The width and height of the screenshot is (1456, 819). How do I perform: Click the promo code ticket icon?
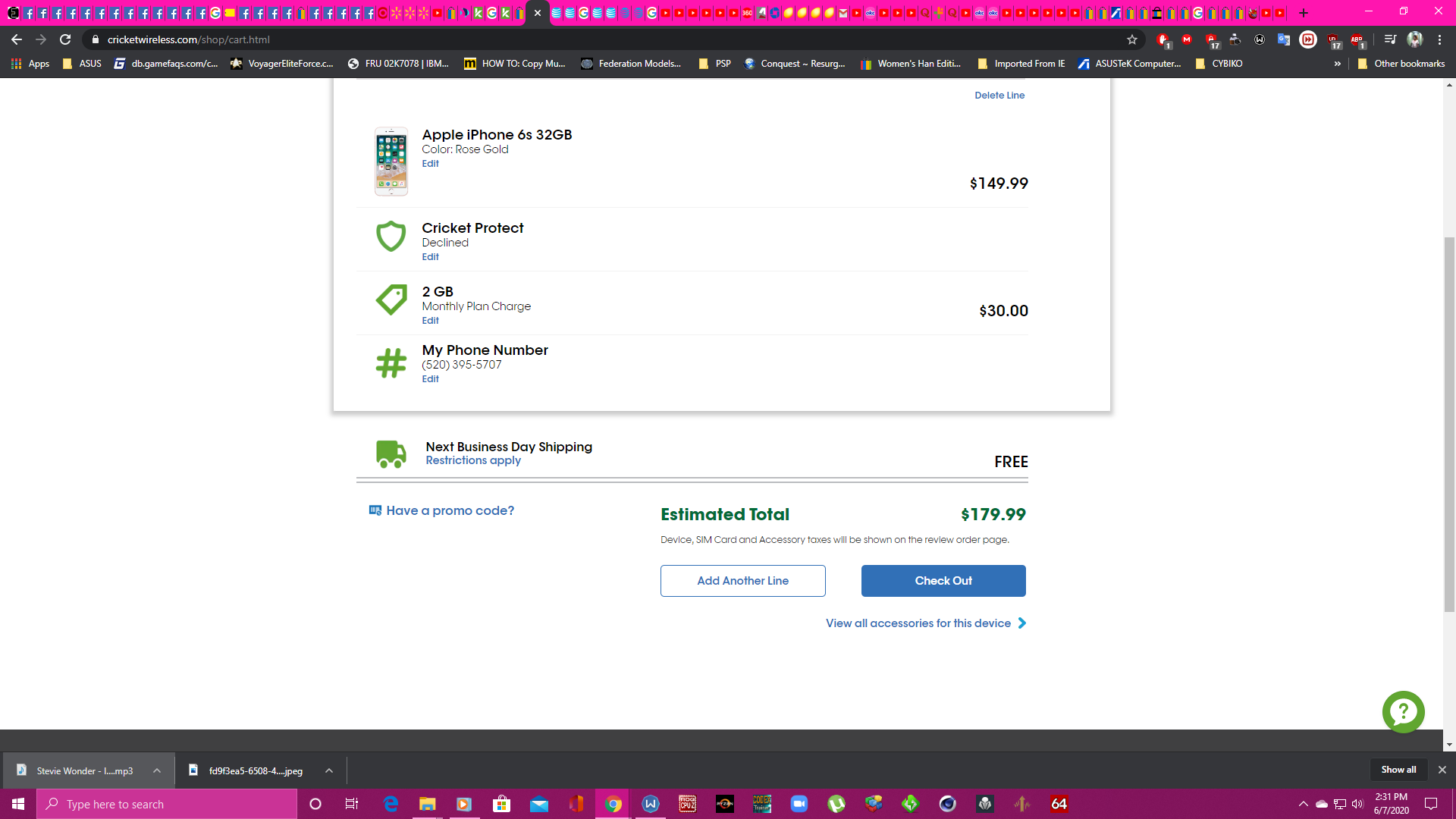[x=375, y=510]
